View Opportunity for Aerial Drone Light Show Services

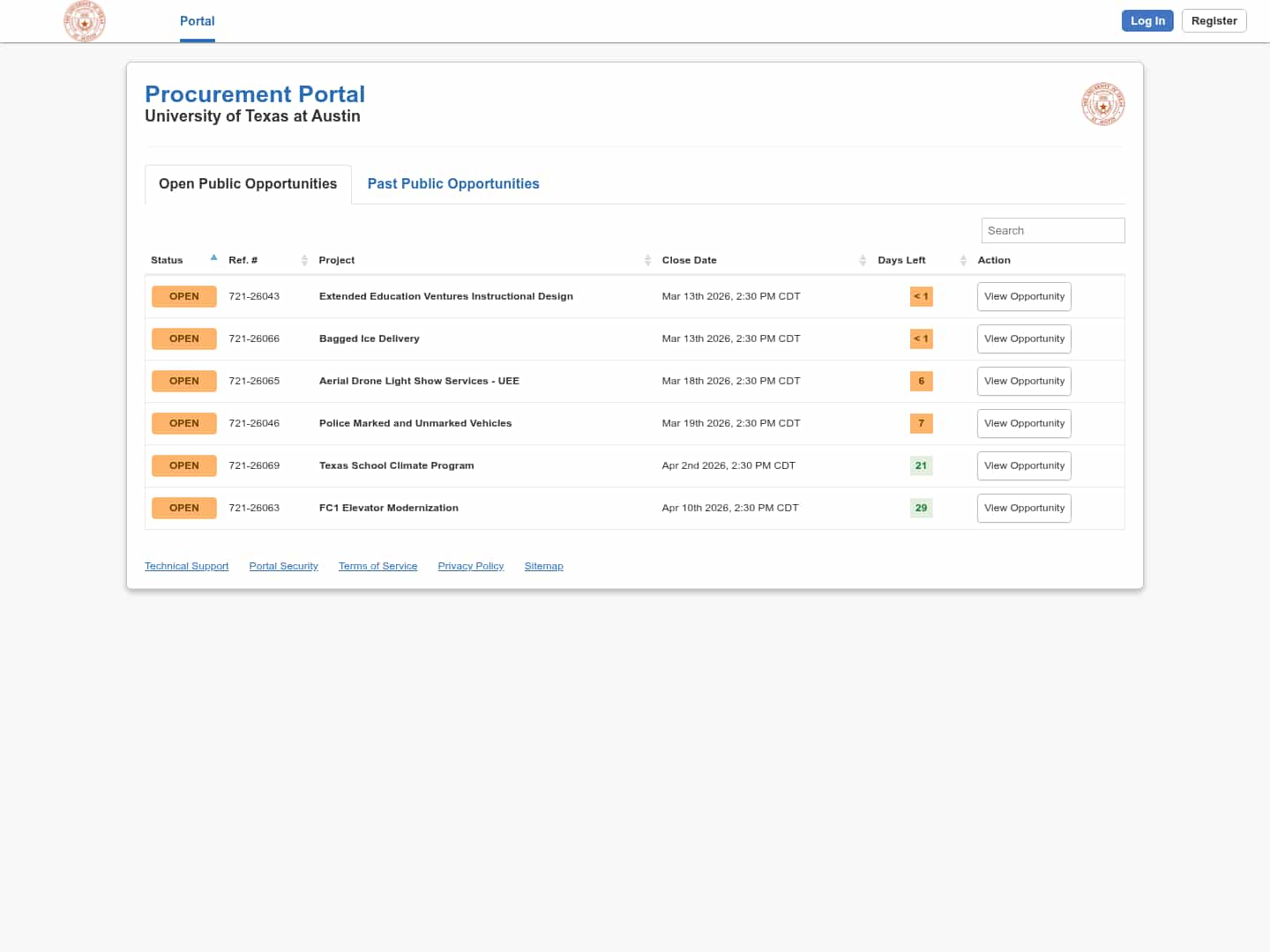pyautogui.click(x=1024, y=381)
